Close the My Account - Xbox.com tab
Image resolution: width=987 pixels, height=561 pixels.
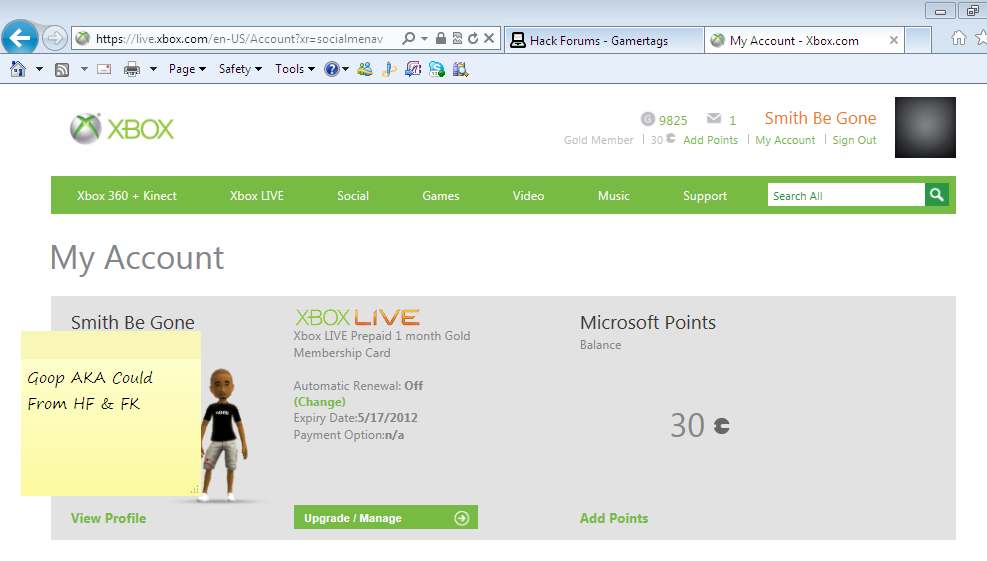click(893, 40)
